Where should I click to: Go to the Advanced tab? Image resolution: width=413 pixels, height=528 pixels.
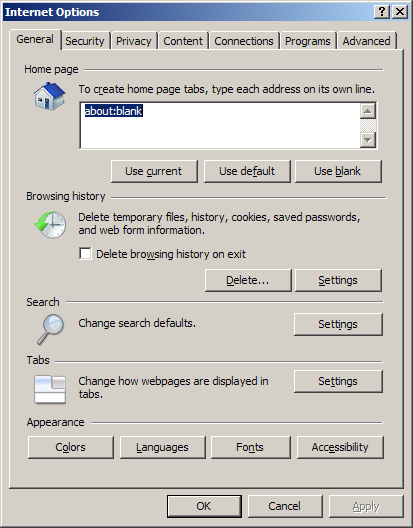pyautogui.click(x=366, y=41)
